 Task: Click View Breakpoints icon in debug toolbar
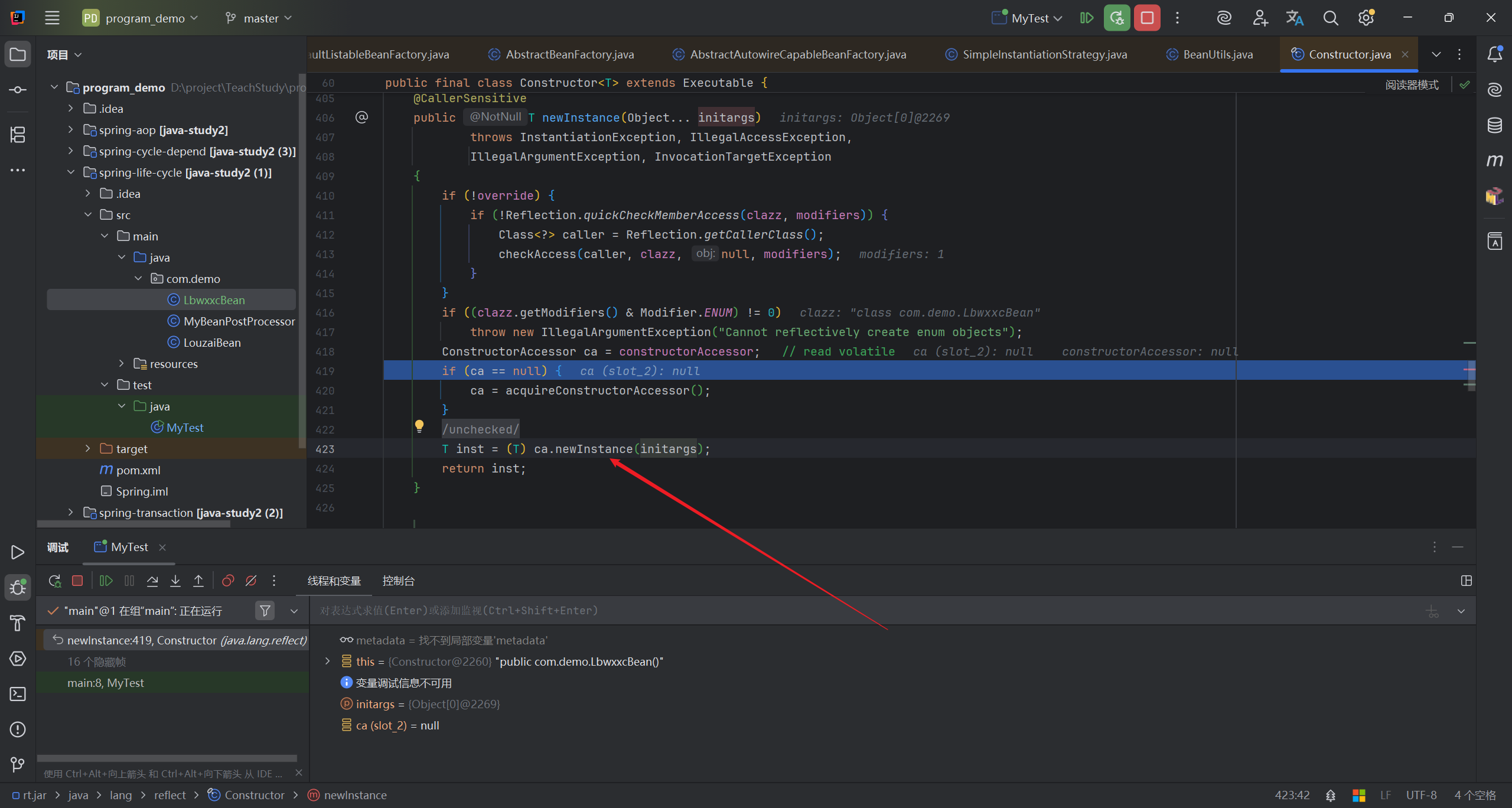click(228, 581)
